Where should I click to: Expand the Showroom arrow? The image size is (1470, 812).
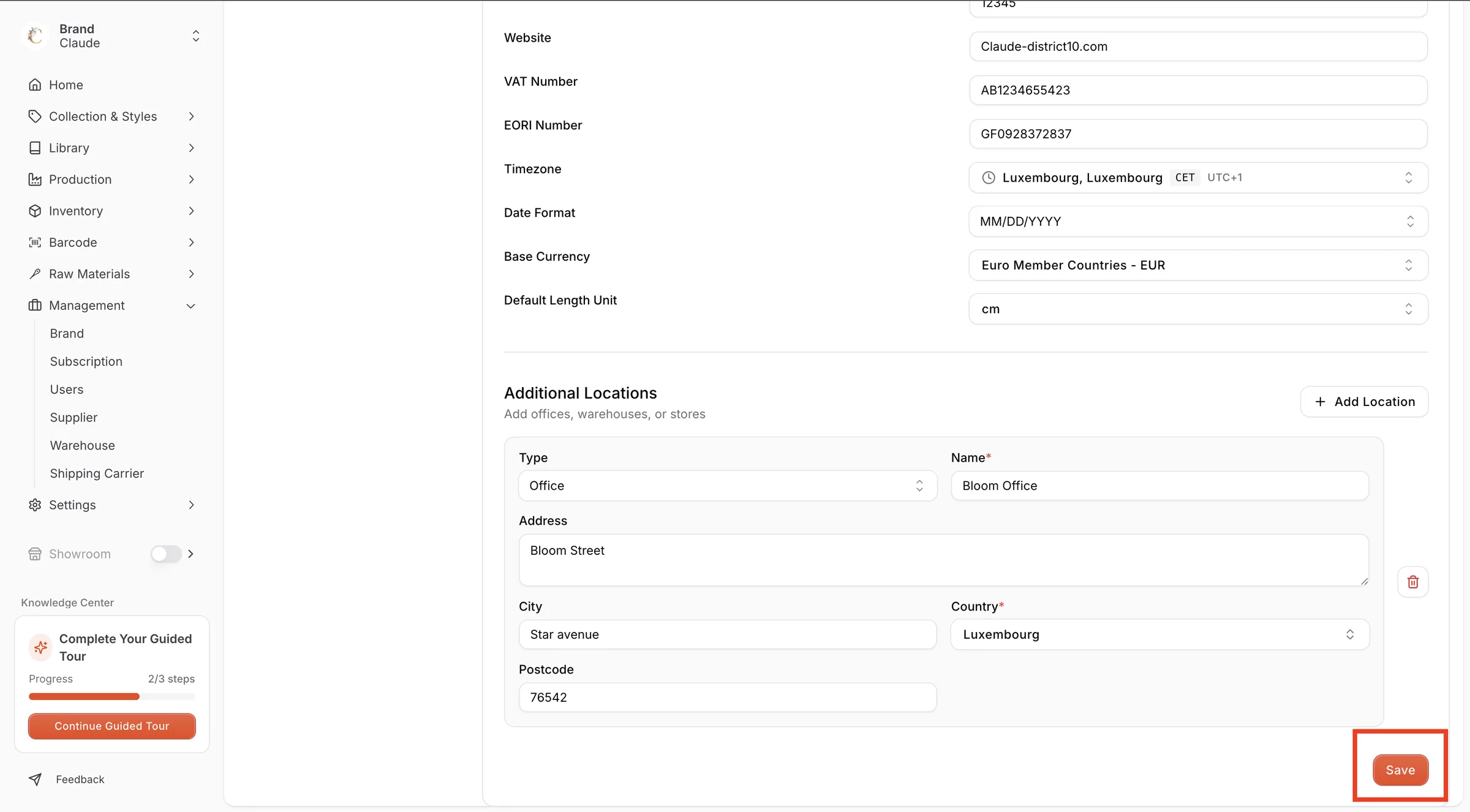click(191, 554)
